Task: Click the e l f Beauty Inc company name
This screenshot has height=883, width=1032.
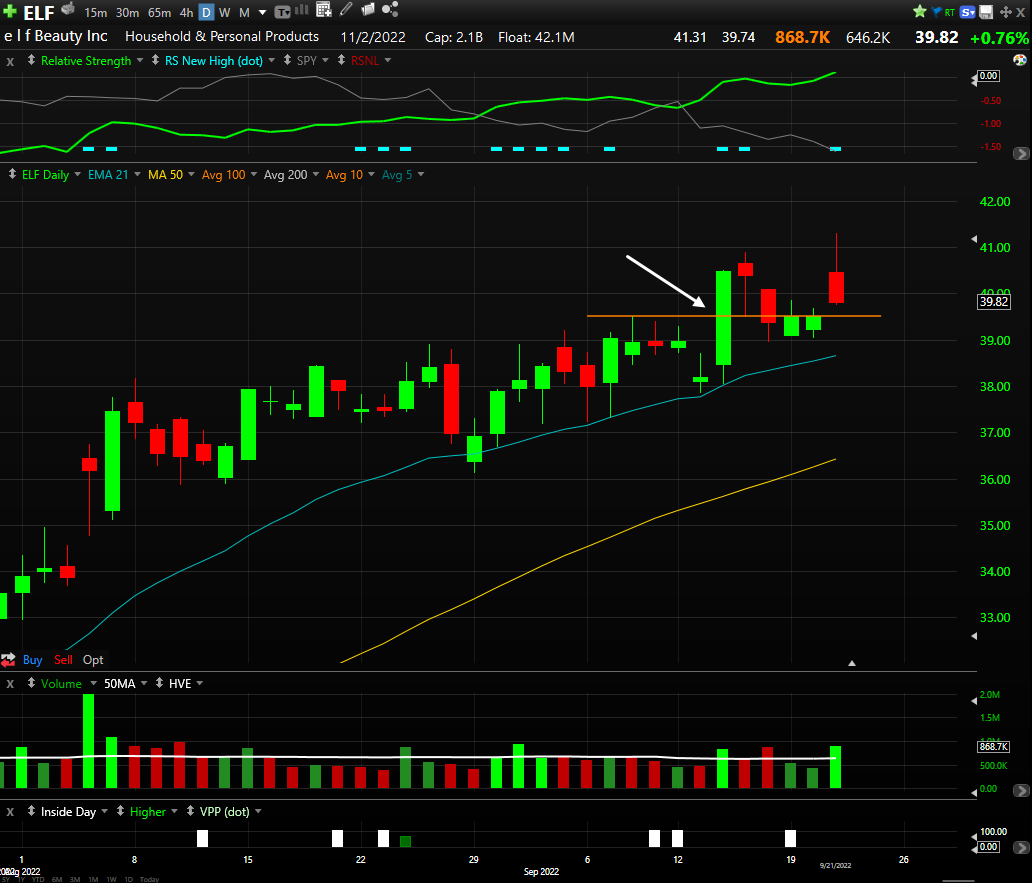Action: [55, 36]
